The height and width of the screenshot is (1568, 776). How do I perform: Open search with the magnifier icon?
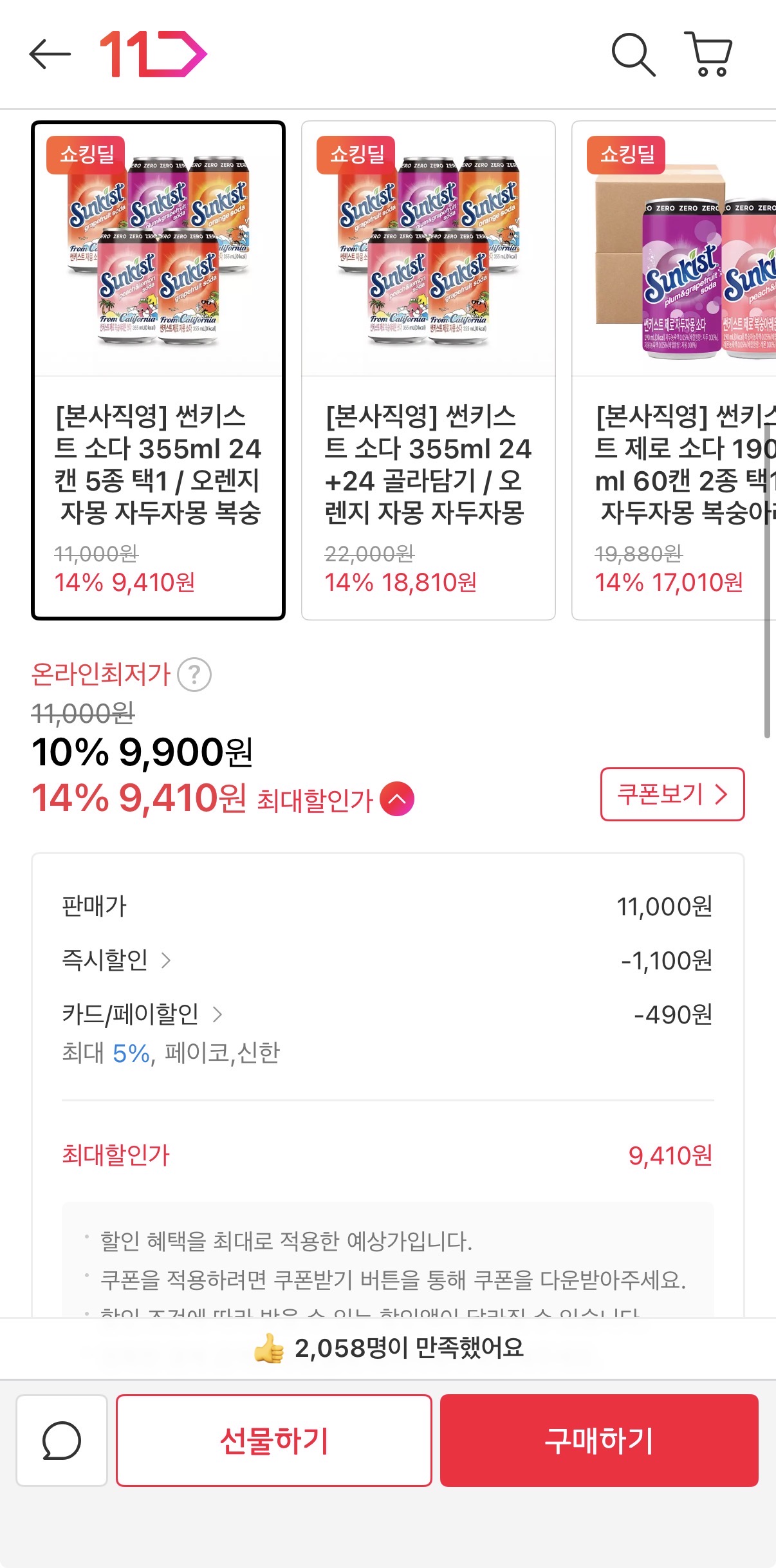tap(633, 54)
